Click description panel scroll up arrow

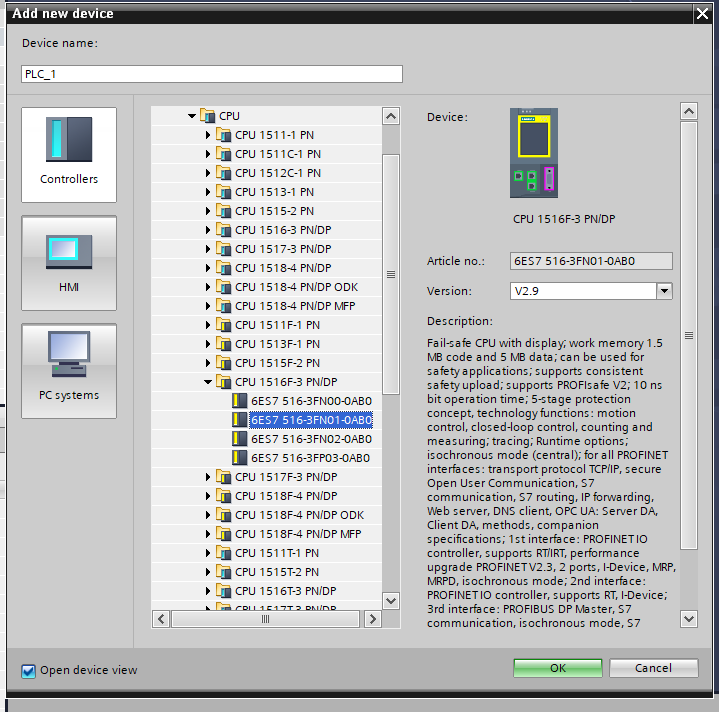click(689, 111)
